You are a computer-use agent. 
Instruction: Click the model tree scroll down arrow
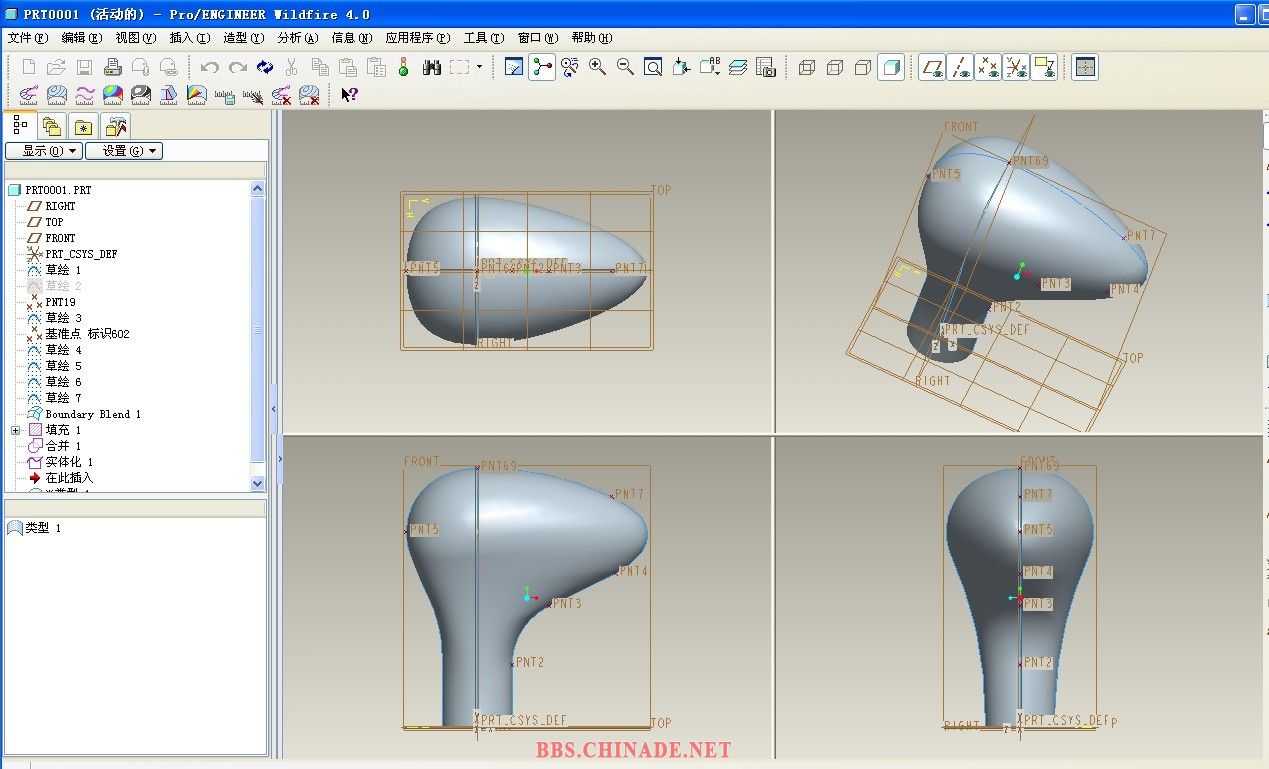tap(257, 483)
